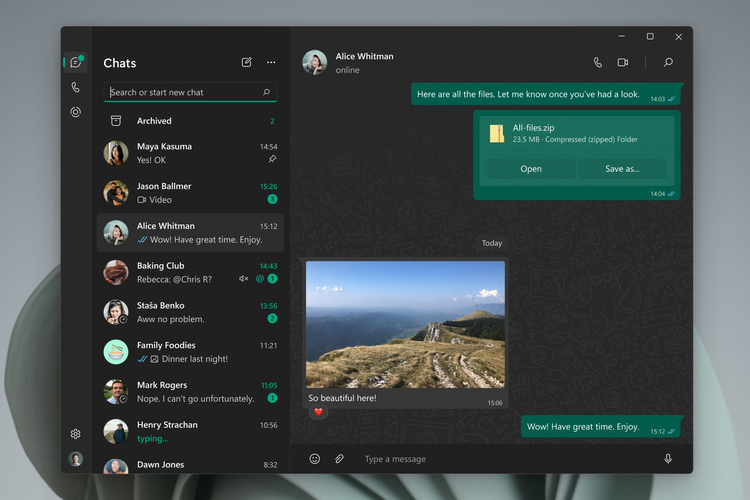Click the Open button for All-files.zip

point(531,169)
